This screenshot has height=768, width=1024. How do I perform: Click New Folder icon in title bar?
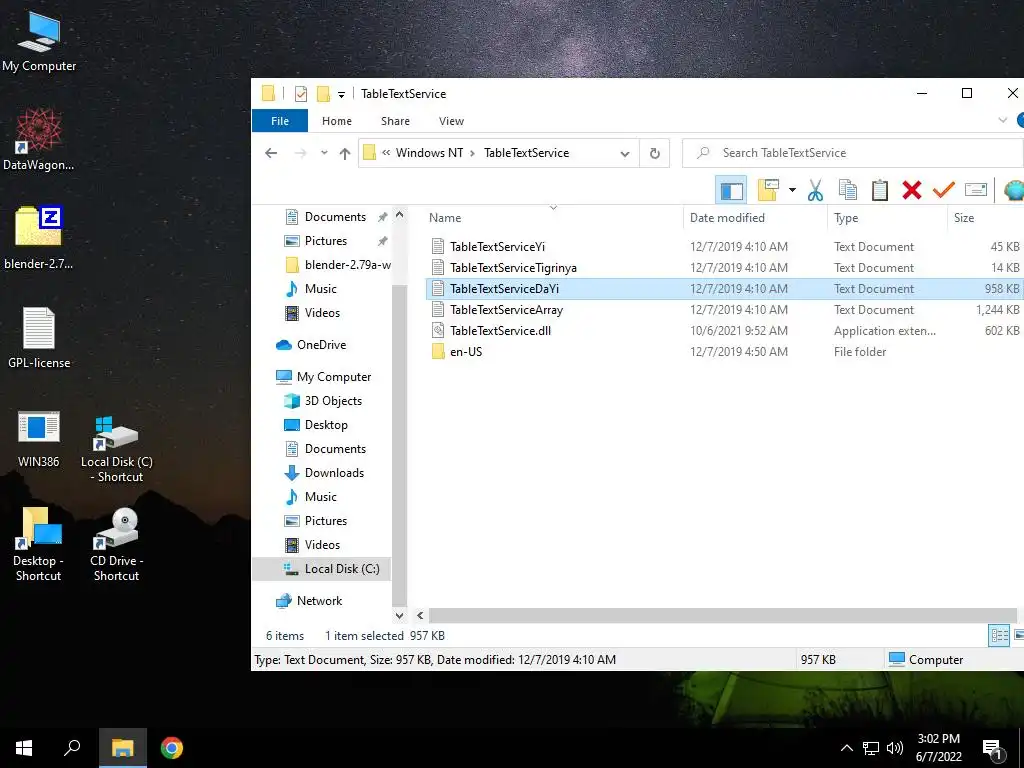323,94
